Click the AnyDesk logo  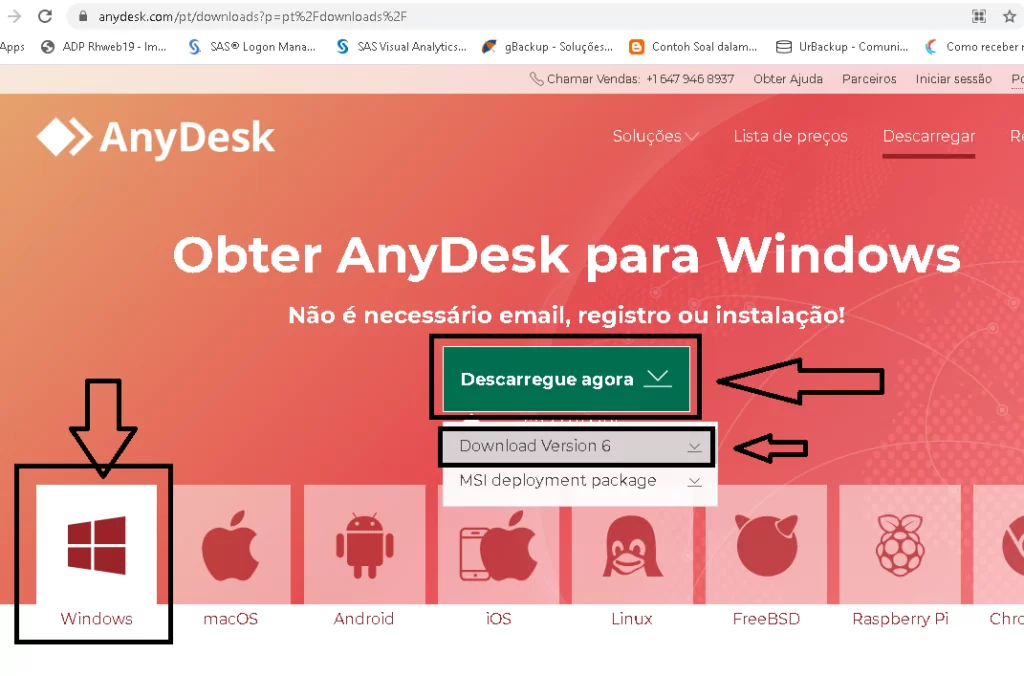click(155, 138)
